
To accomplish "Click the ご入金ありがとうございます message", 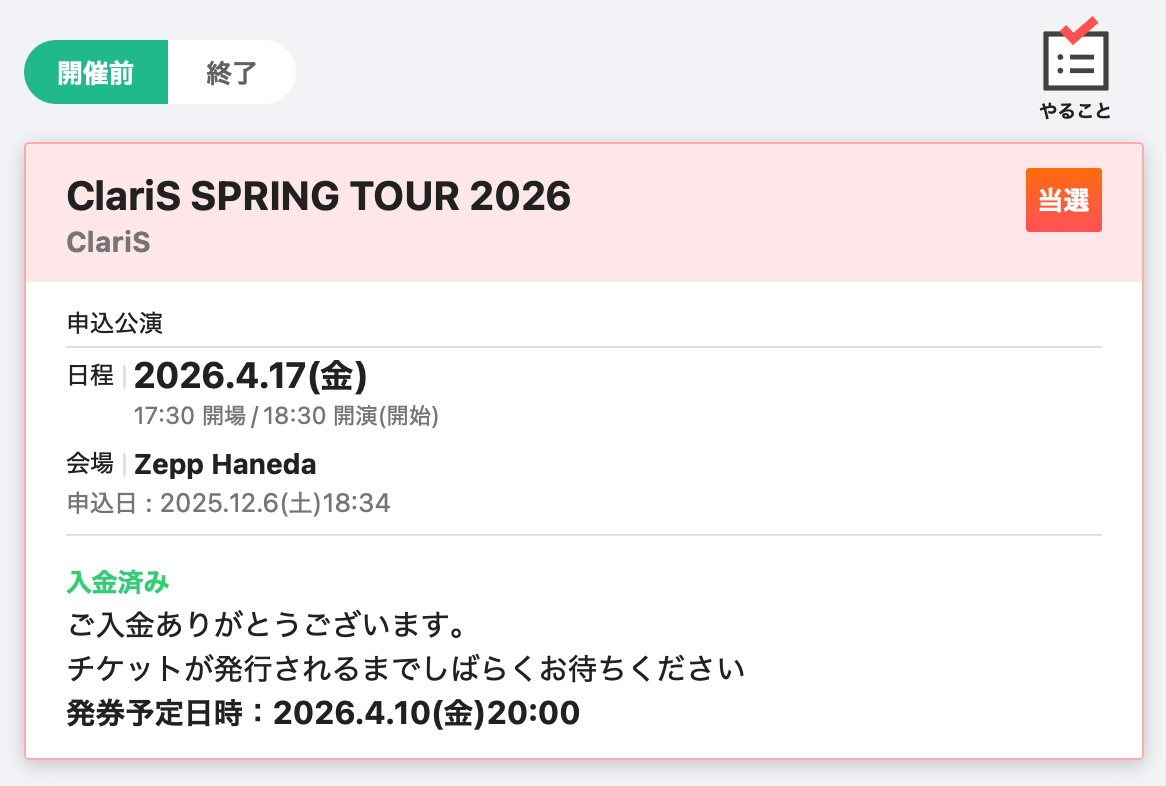I will pos(265,627).
